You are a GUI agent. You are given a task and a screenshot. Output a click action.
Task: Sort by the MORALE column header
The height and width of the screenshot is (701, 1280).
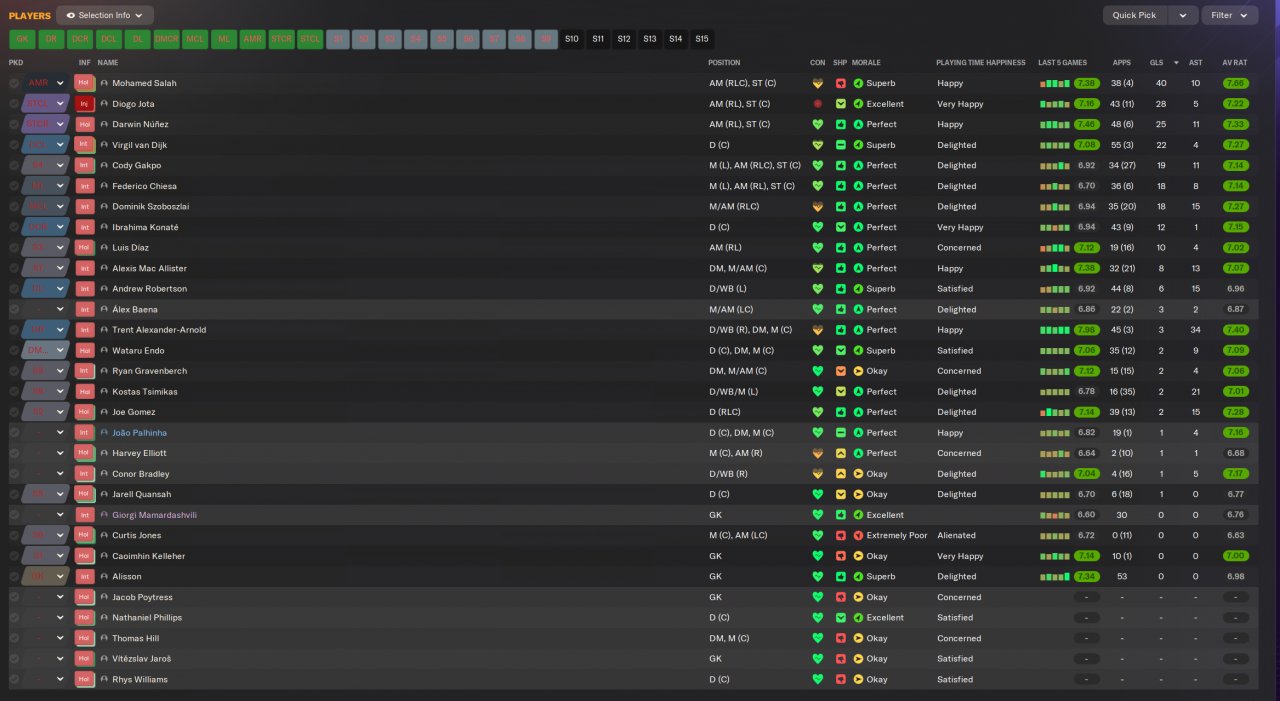click(x=866, y=62)
